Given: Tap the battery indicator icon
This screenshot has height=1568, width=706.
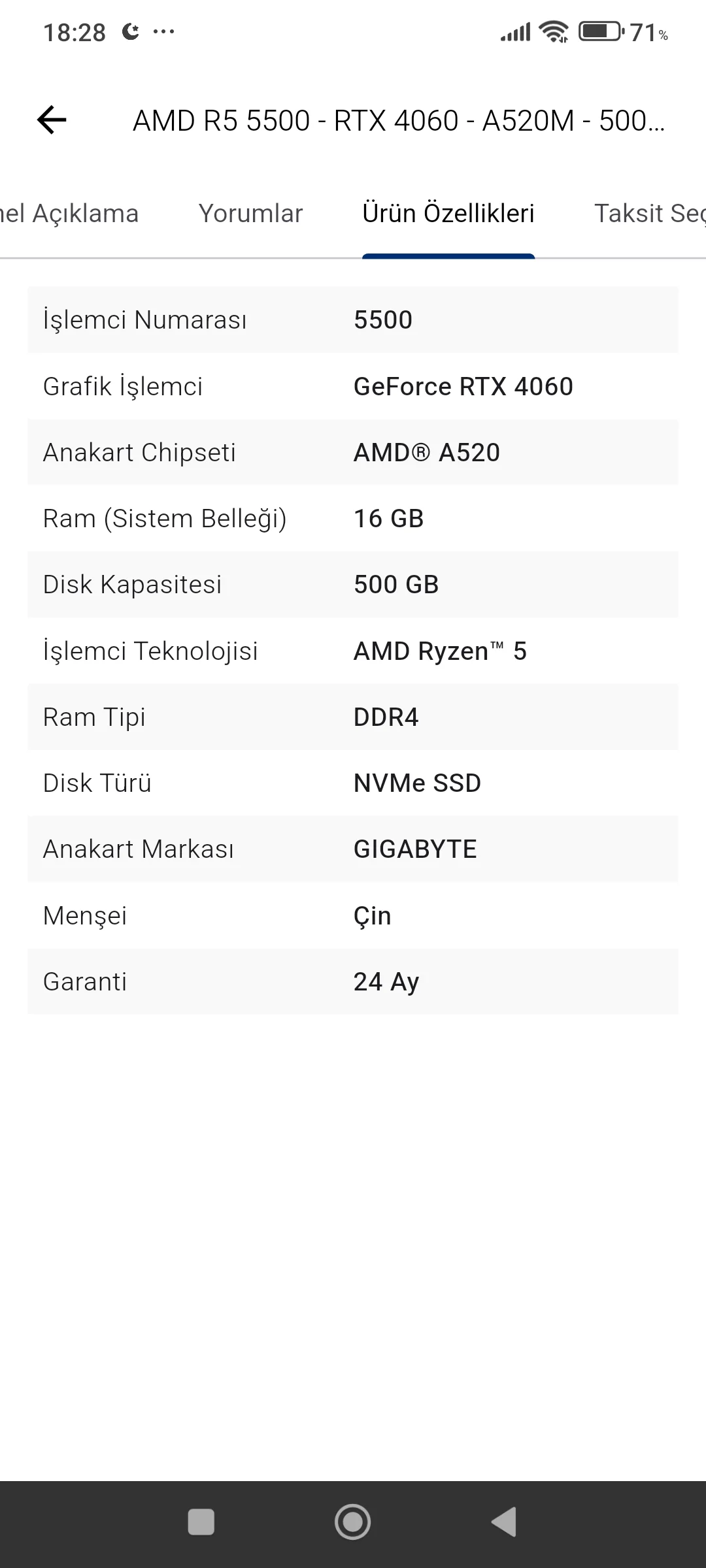Looking at the screenshot, I should [x=600, y=31].
